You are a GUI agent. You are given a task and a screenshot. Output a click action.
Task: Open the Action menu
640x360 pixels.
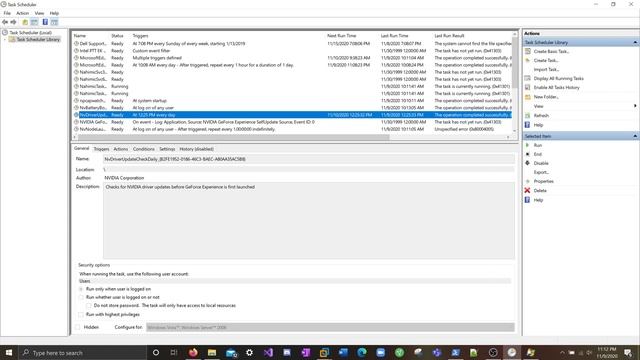[x=22, y=13]
